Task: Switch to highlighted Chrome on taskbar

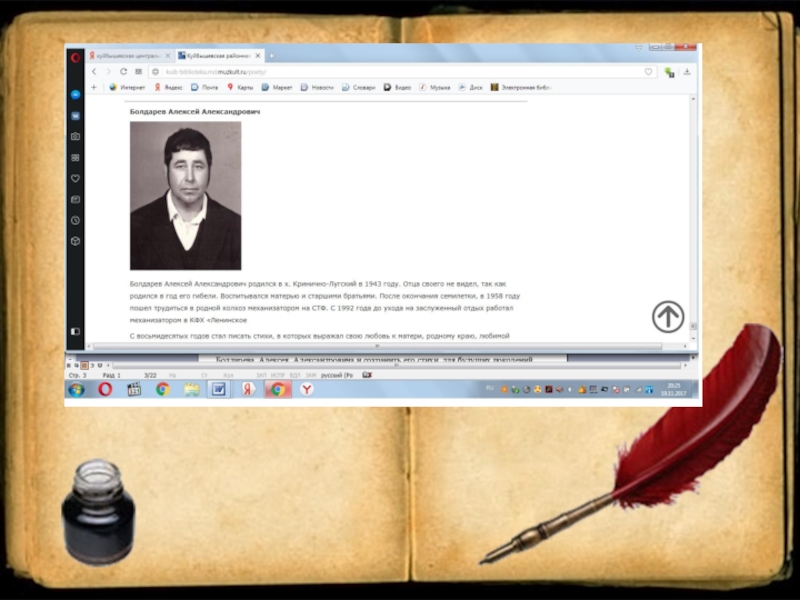Action: tap(278, 390)
